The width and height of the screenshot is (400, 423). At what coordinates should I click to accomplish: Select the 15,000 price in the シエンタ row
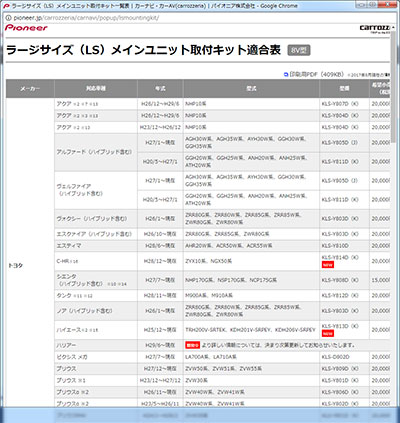[380, 280]
